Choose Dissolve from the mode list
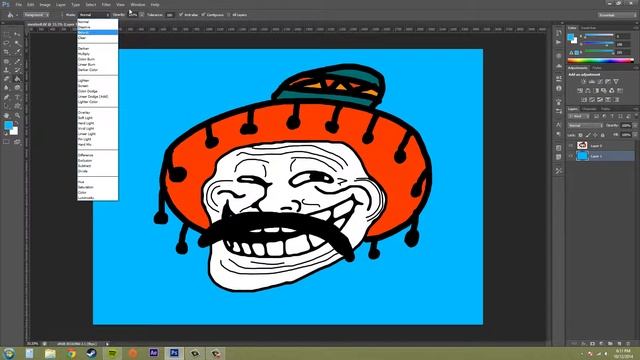This screenshot has height=360, width=640. click(84, 27)
